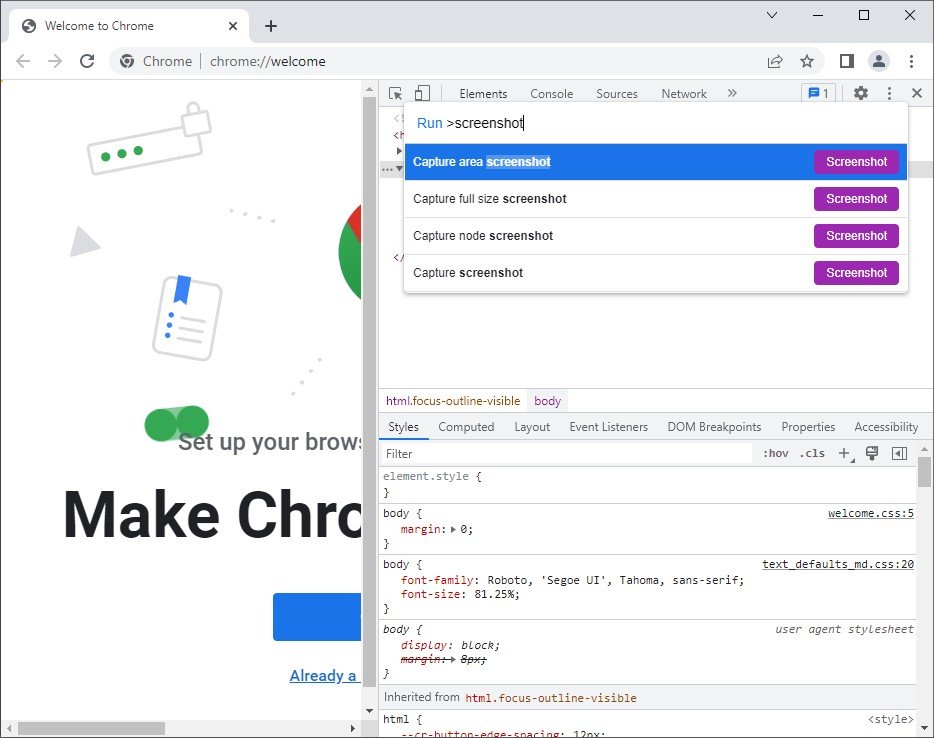This screenshot has height=738, width=934.
Task: Open the Event Listeners sub-tab
Action: (x=608, y=427)
